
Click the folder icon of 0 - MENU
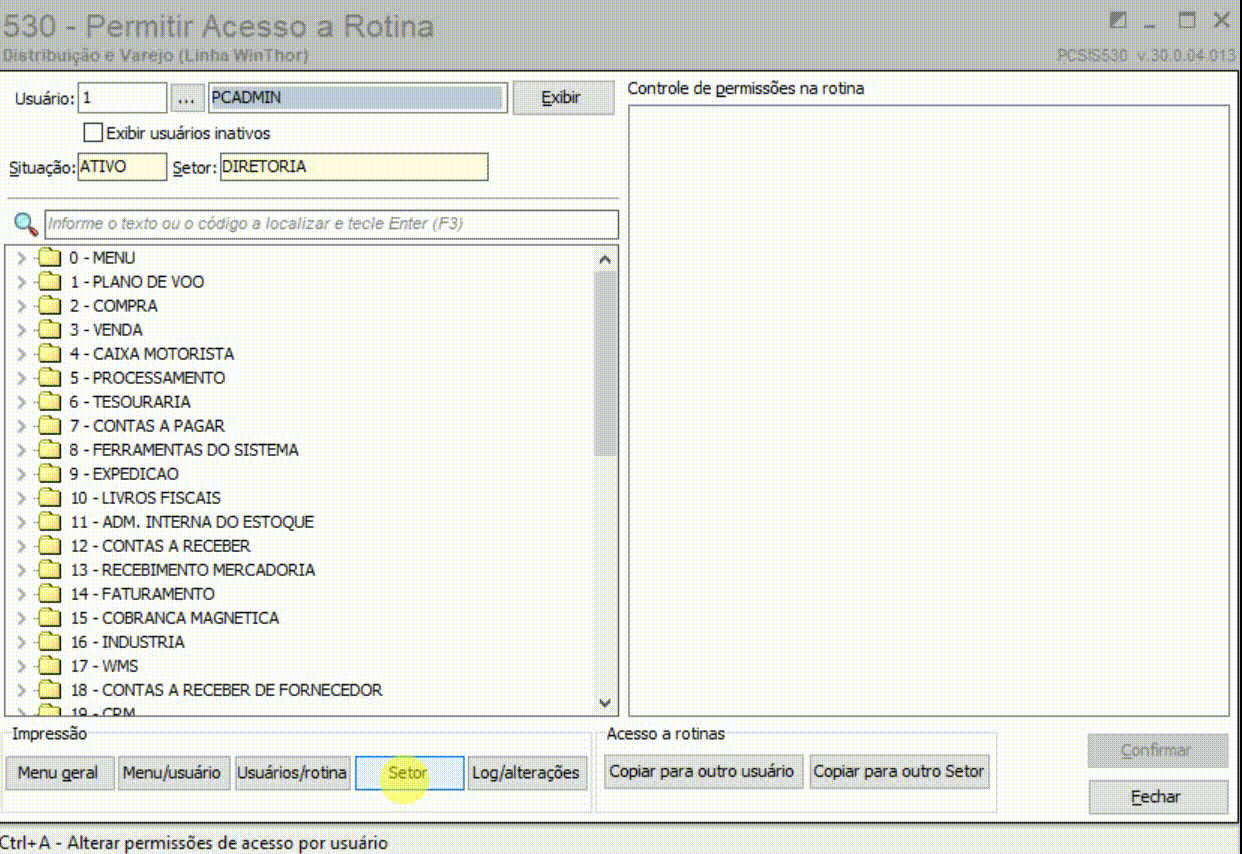[50, 258]
